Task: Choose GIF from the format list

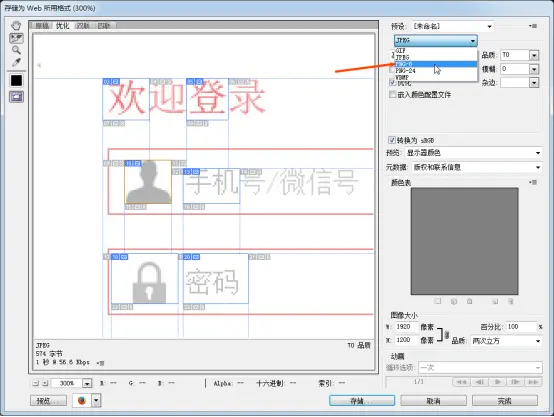Action: 436,51
